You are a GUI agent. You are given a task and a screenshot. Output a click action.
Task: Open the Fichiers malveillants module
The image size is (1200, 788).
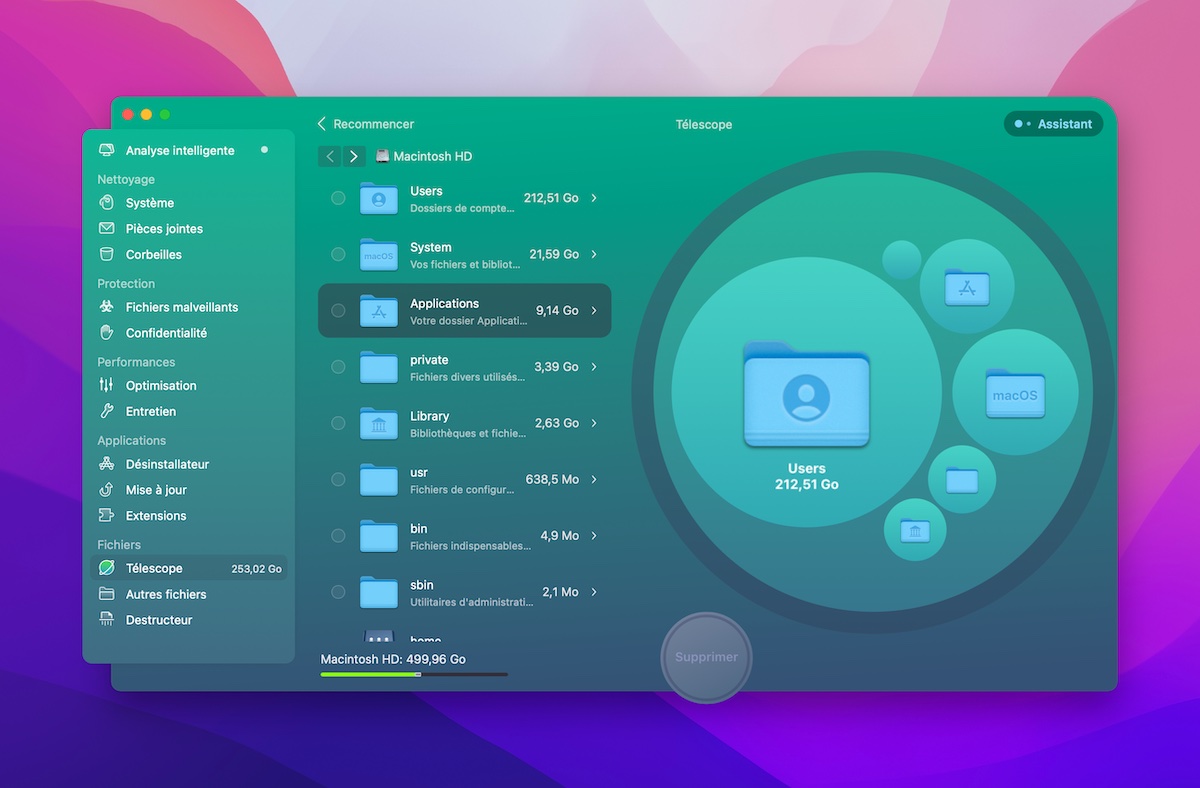189,307
